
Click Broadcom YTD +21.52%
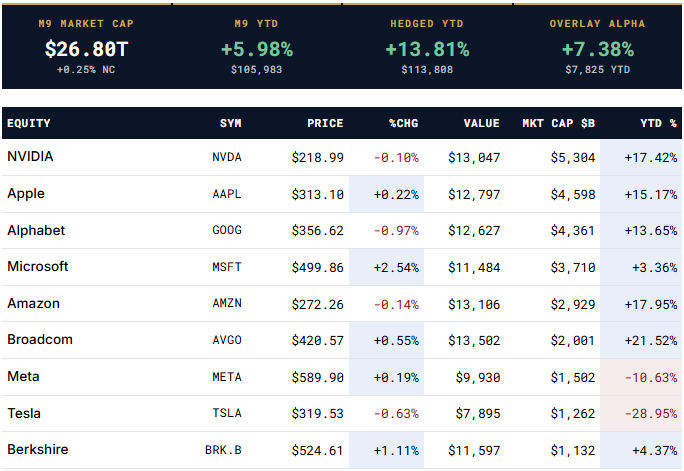(x=651, y=341)
